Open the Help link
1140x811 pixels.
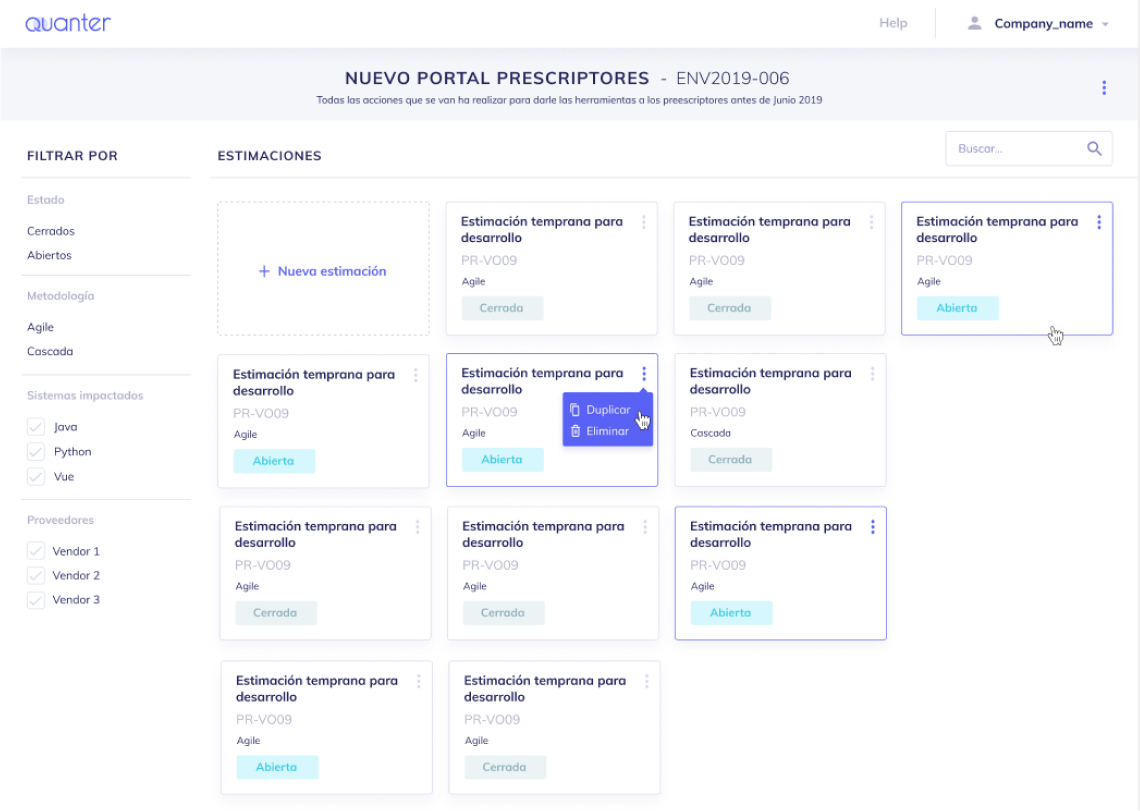tap(893, 23)
